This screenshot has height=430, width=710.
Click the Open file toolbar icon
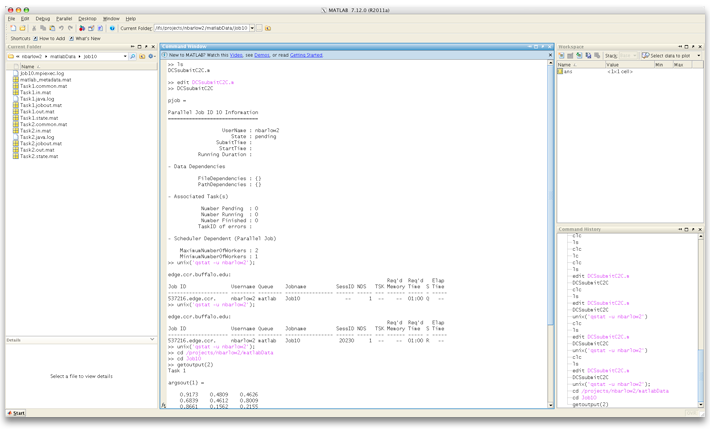[x=21, y=28]
